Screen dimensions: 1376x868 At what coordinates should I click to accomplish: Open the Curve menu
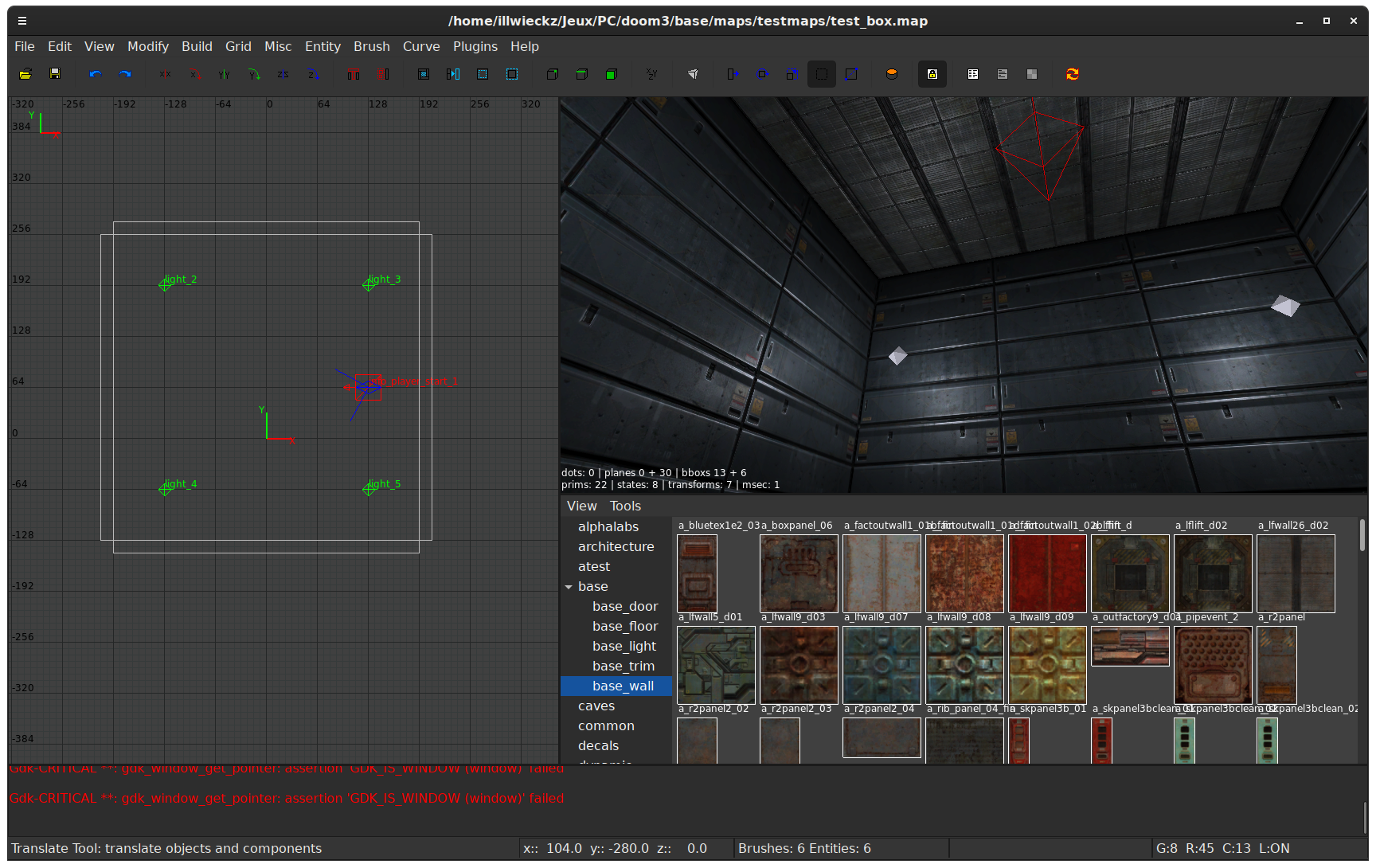(x=421, y=46)
